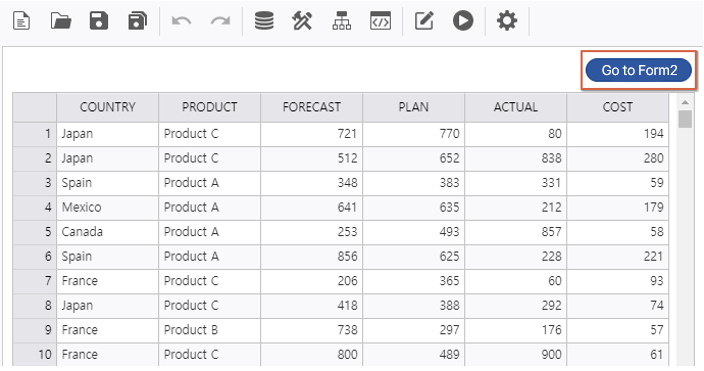
Task: Open a file with the folder icon
Action: (61, 21)
